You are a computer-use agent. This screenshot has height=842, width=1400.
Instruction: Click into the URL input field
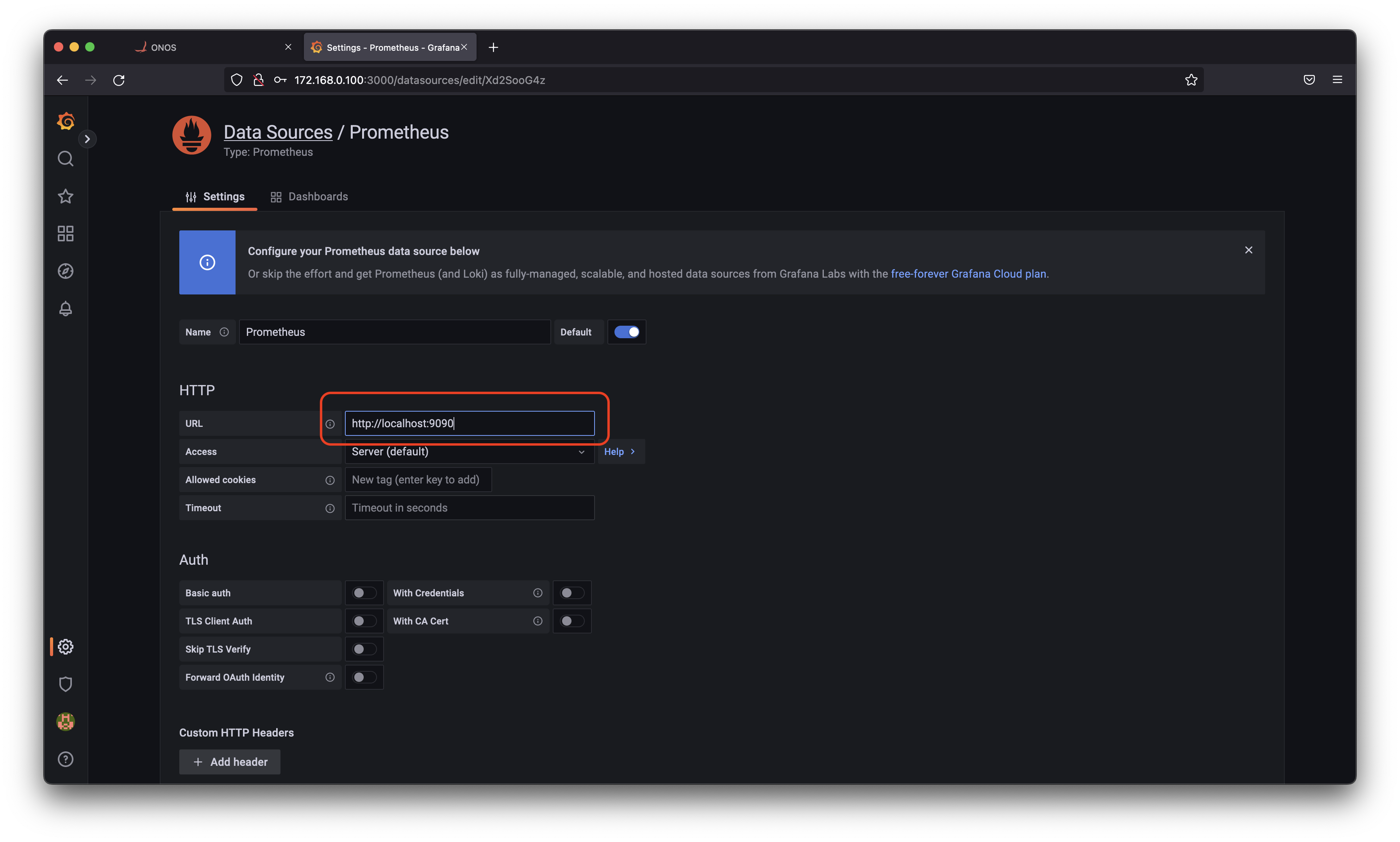[469, 424]
